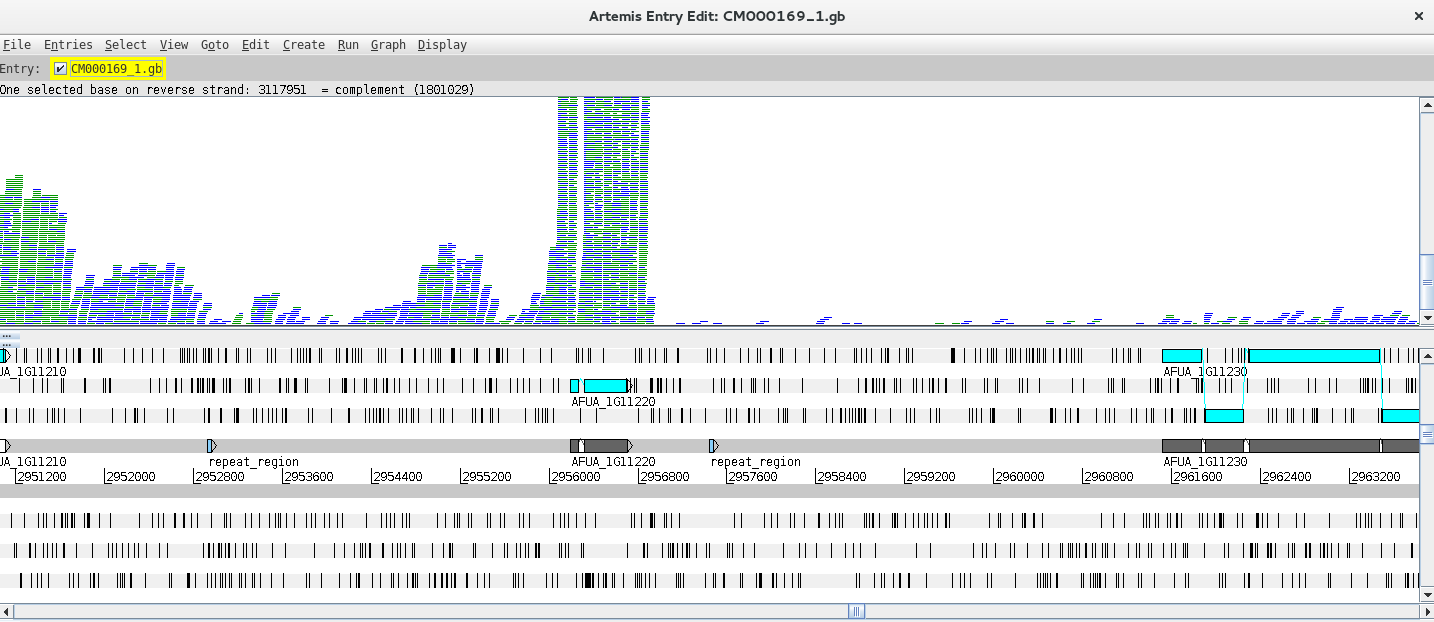Screen dimensions: 1434x622
Task: Open the Graph menu
Action: tap(388, 45)
